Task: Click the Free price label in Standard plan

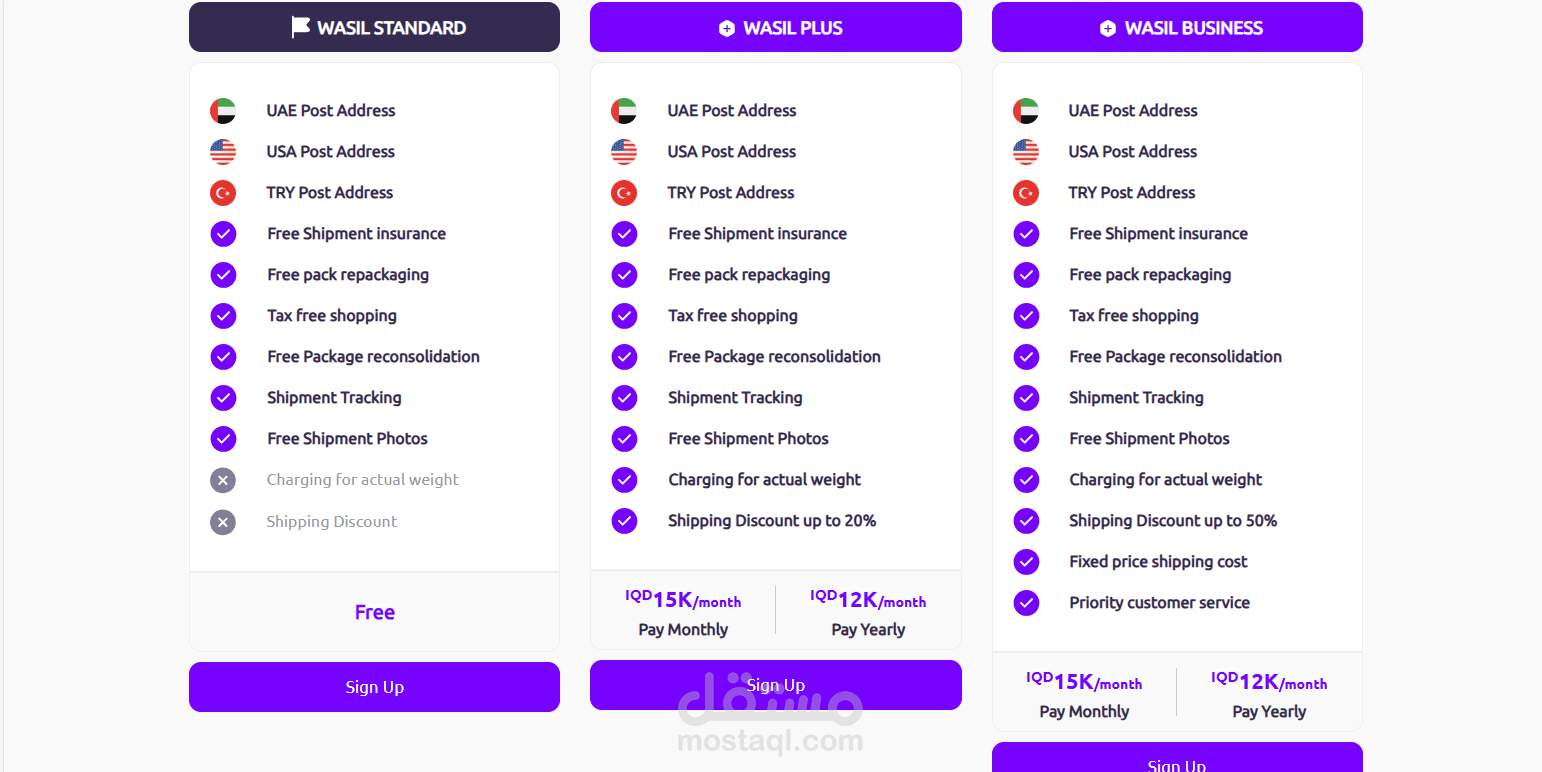Action: coord(375,612)
